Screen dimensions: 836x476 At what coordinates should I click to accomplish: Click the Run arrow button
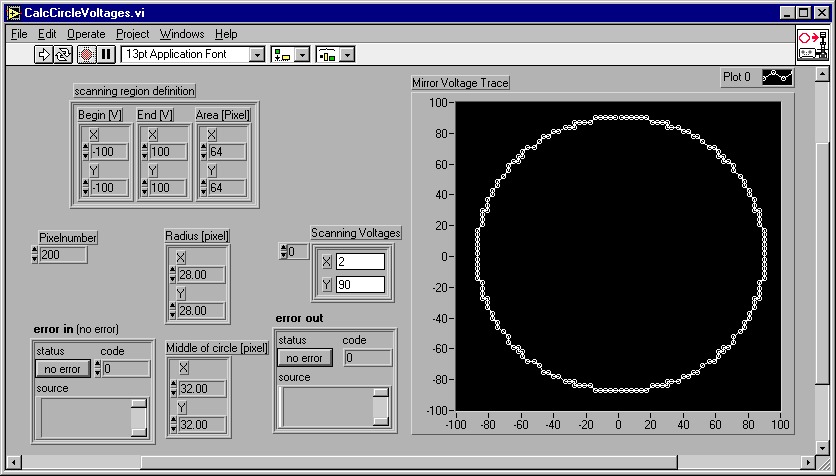click(x=45, y=54)
